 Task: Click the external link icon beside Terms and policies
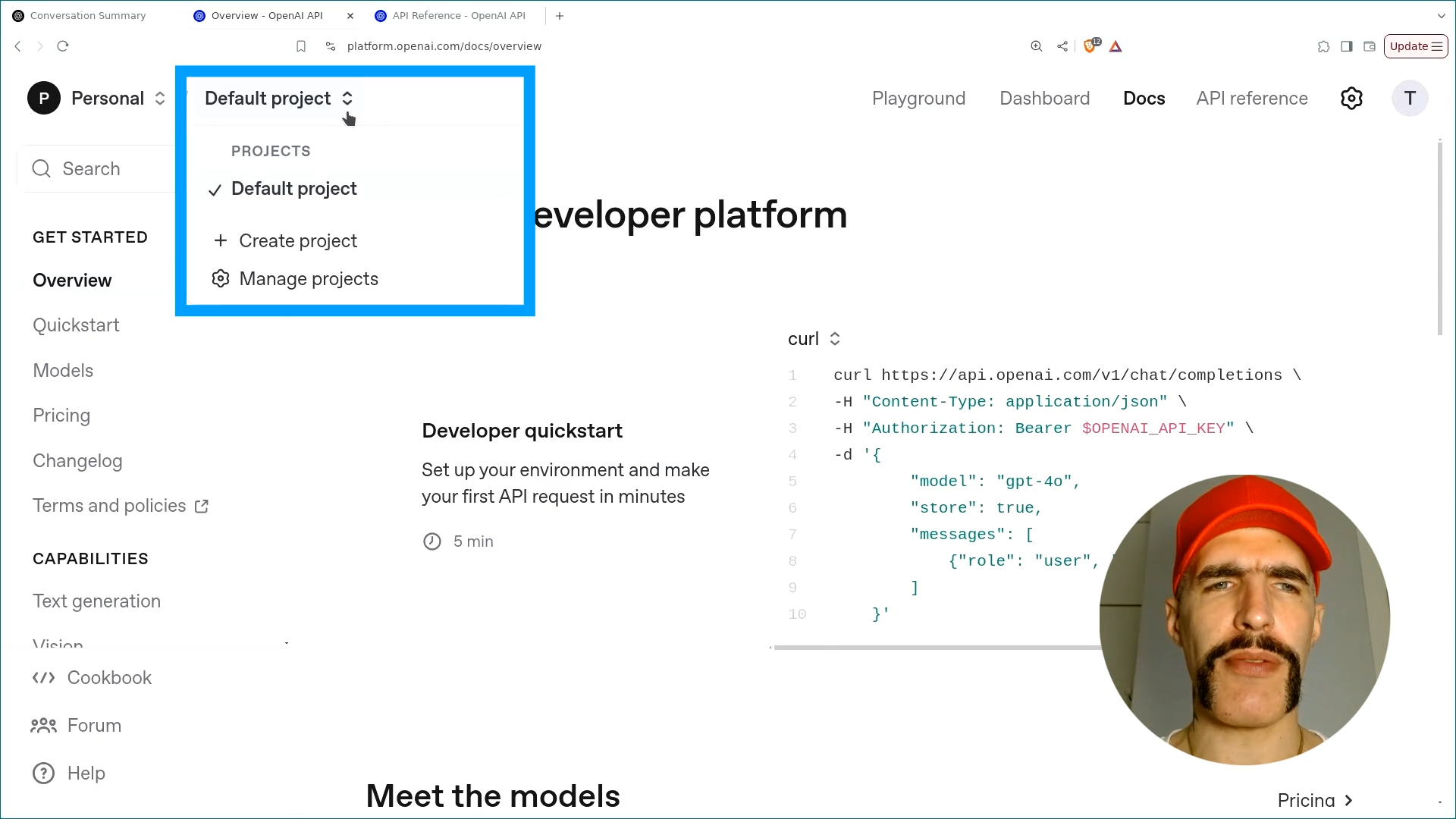(202, 507)
